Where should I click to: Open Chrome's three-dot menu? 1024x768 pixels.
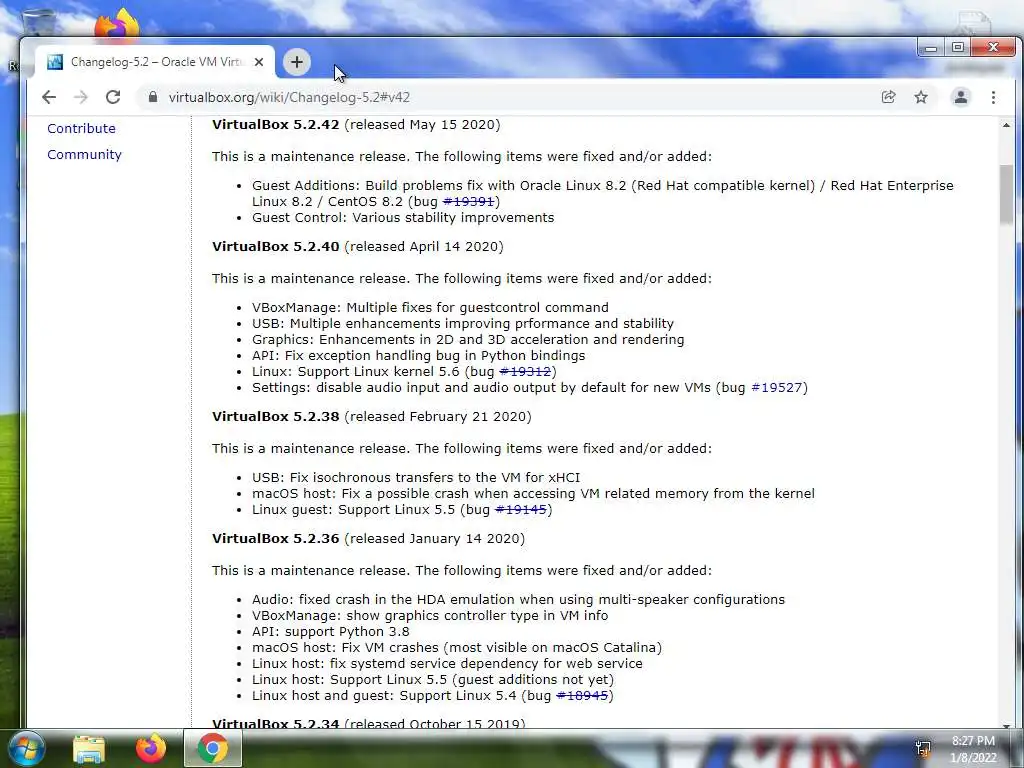pos(993,97)
